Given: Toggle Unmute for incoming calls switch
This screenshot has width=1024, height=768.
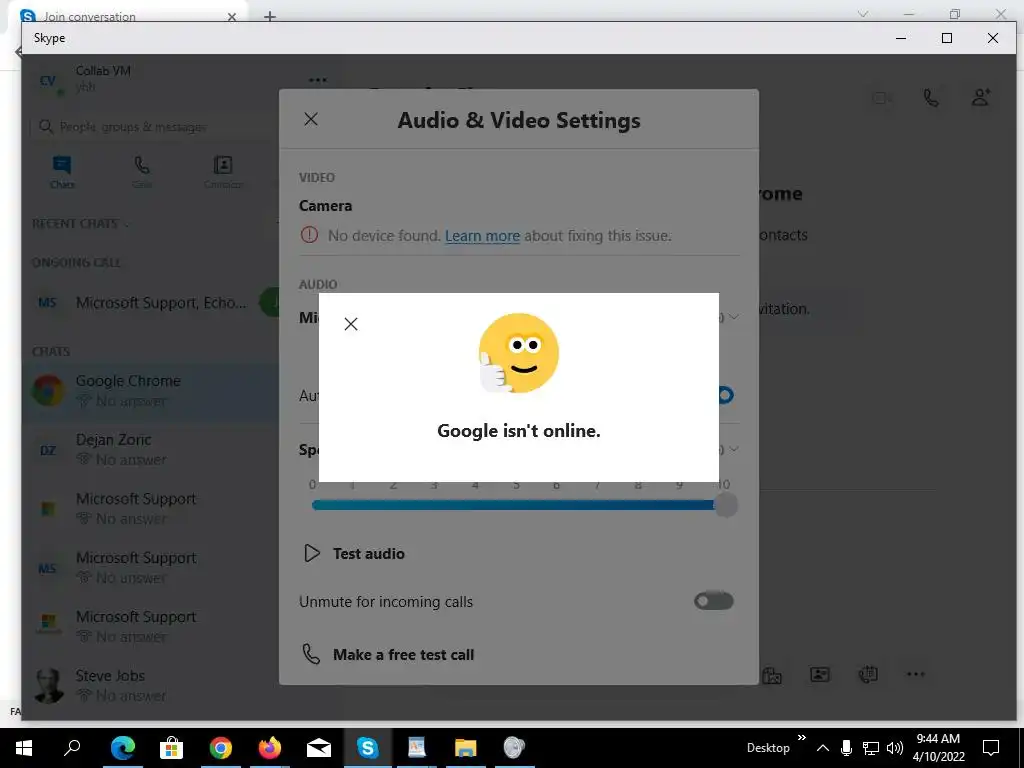Looking at the screenshot, I should [x=714, y=601].
